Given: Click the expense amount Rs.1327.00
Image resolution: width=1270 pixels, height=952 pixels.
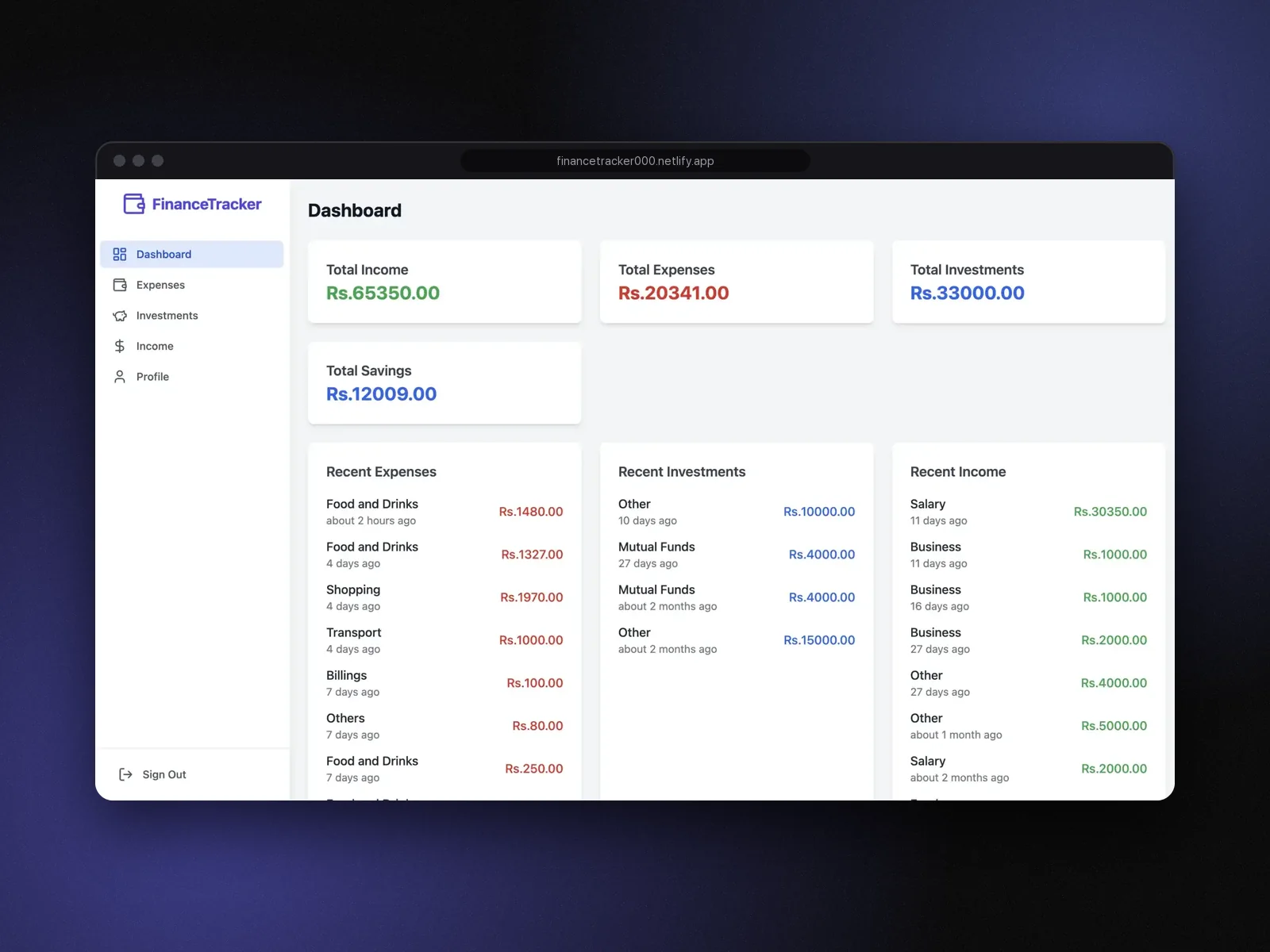Looking at the screenshot, I should pos(532,555).
